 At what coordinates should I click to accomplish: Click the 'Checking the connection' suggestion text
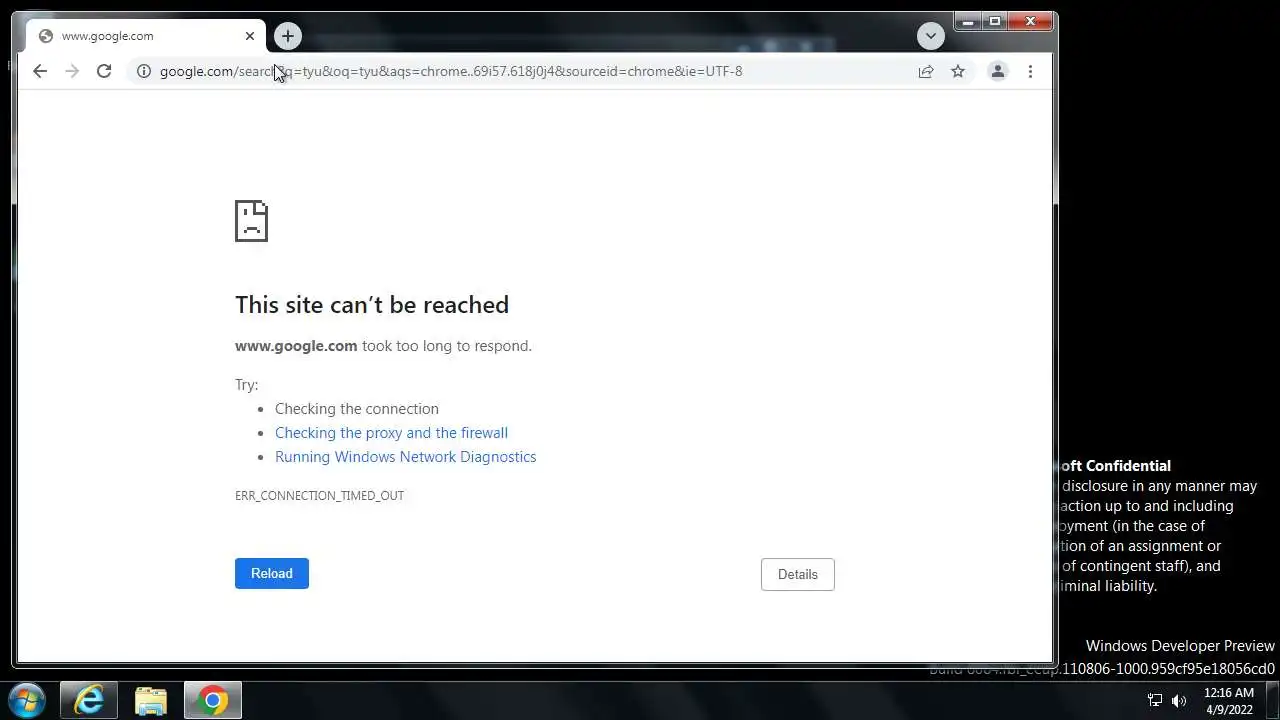[357, 409]
